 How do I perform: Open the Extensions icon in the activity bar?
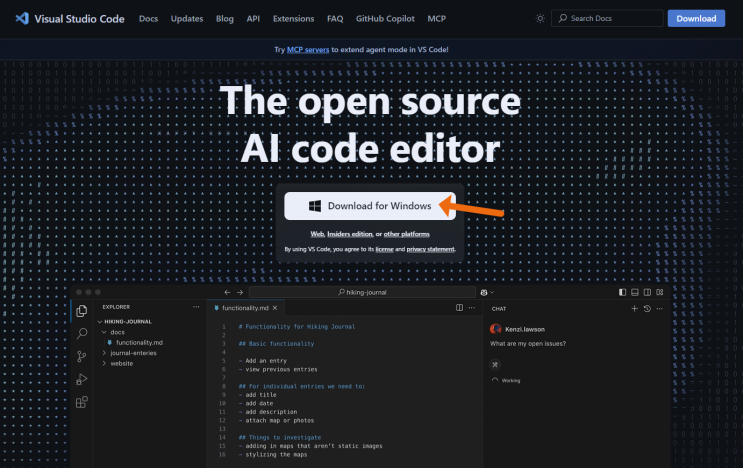82,402
